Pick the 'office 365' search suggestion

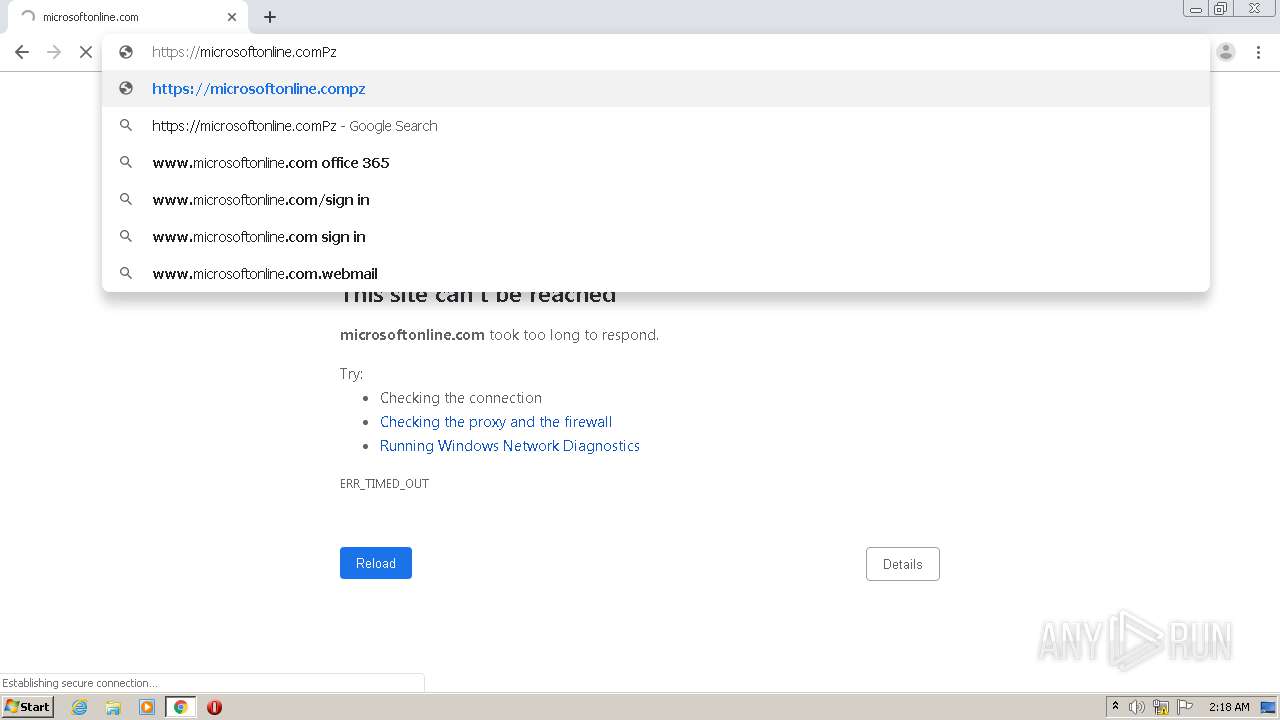tap(656, 163)
